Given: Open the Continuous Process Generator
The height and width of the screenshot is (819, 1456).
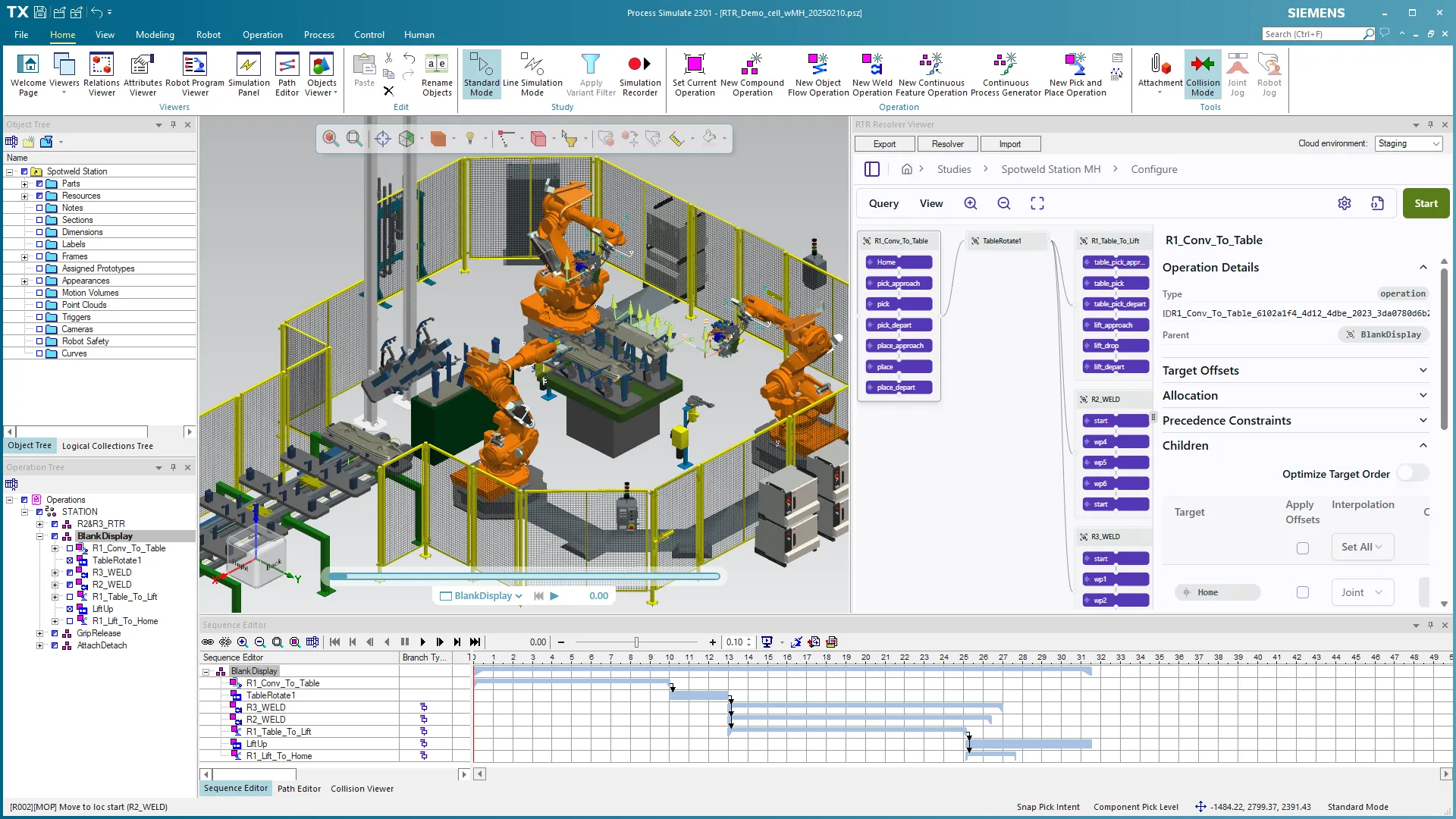Looking at the screenshot, I should [x=1006, y=74].
